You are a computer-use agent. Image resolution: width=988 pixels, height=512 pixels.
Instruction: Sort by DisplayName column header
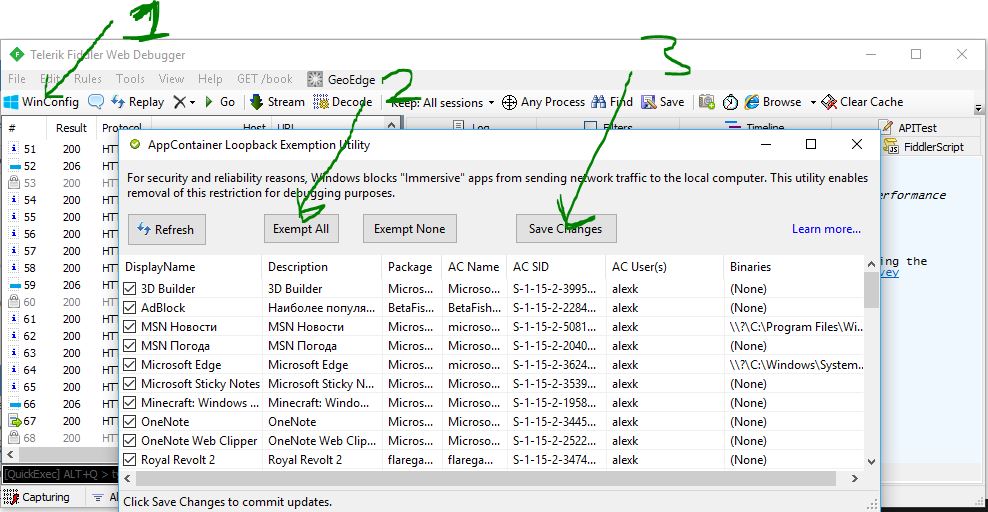[191, 266]
